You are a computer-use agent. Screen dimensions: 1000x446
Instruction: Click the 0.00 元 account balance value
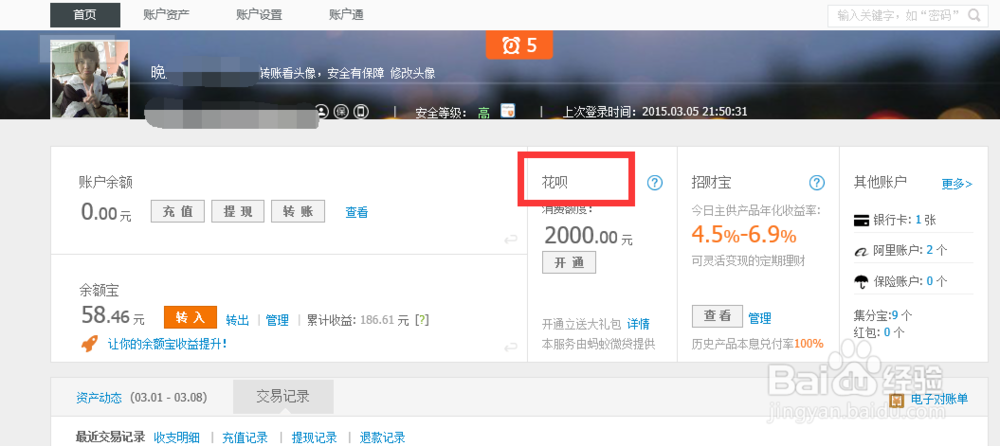(x=107, y=212)
